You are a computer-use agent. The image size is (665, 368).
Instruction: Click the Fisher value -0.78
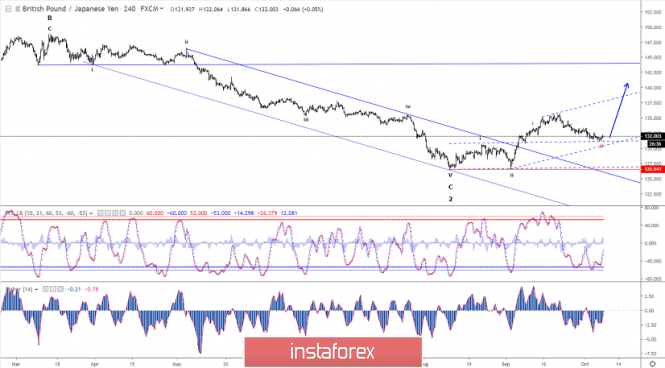click(92, 289)
